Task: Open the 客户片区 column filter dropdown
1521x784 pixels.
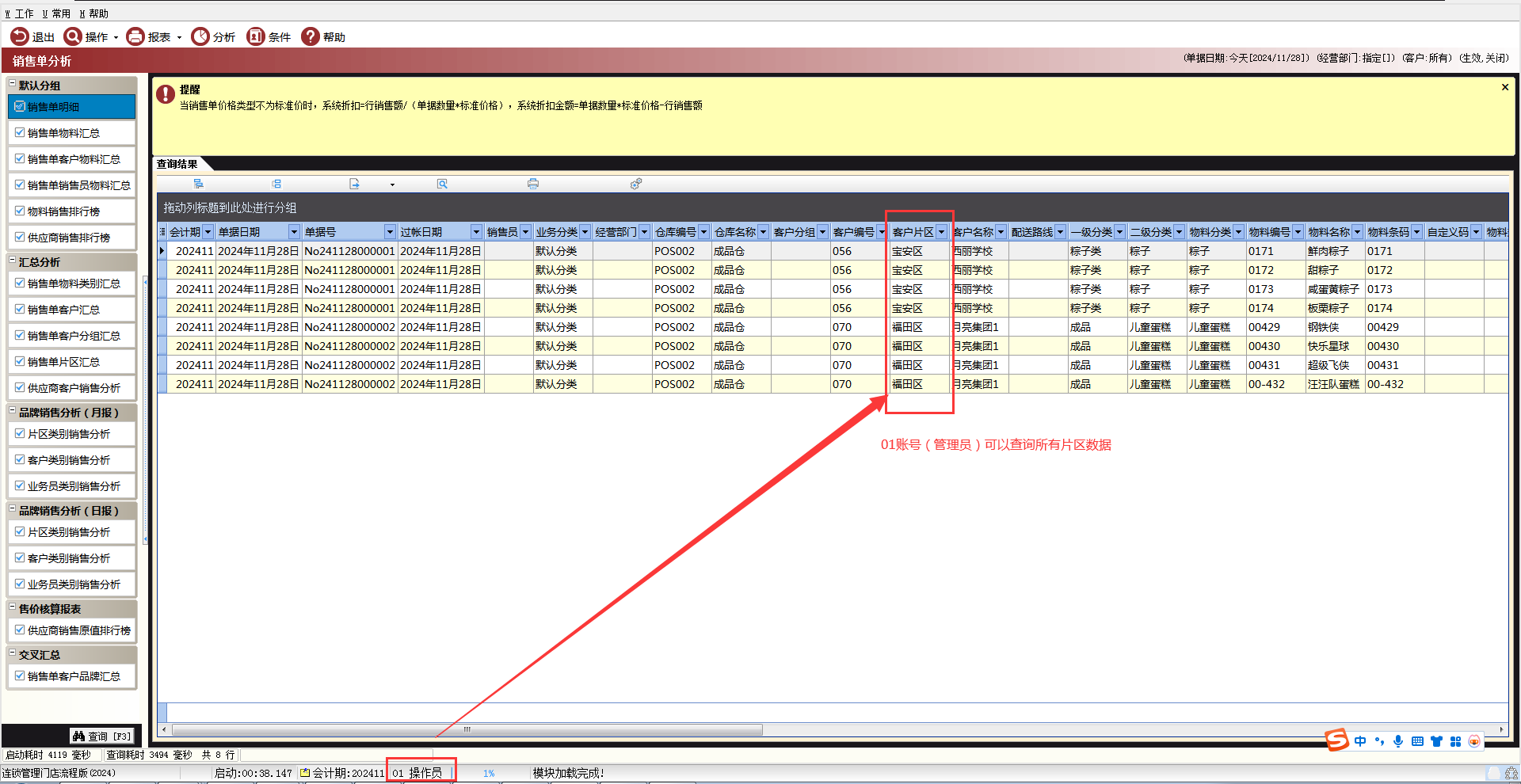Action: (941, 232)
